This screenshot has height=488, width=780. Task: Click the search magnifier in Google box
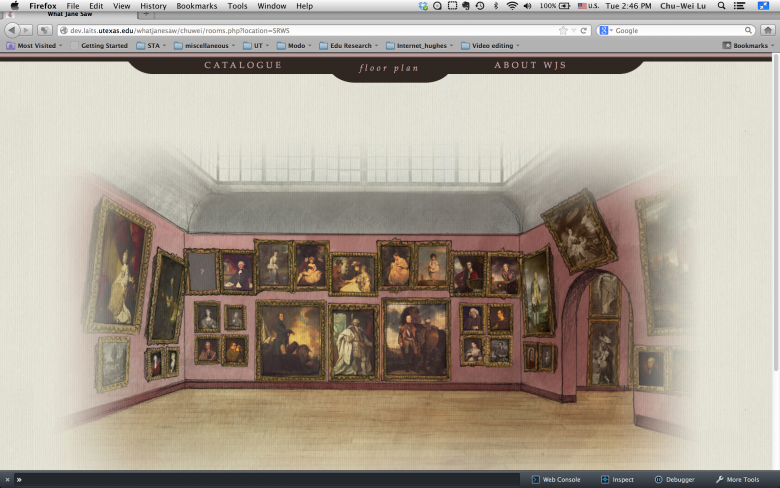coord(748,30)
